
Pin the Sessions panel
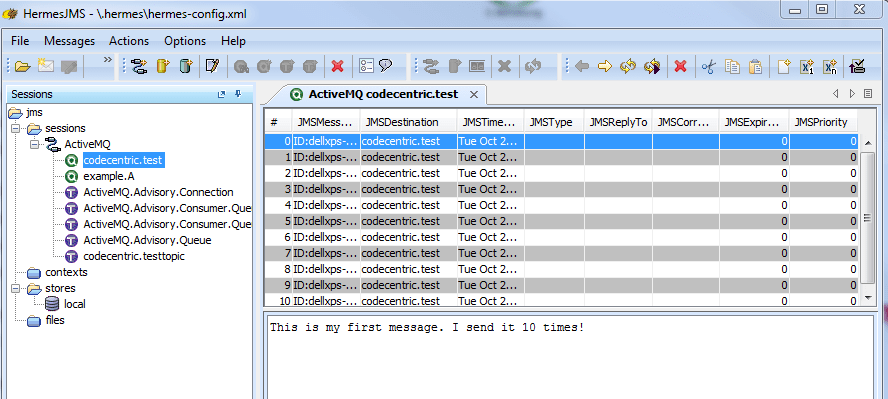(x=238, y=95)
